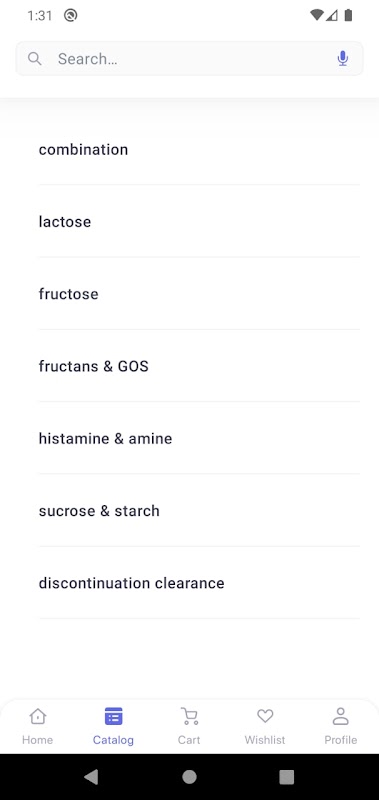Image resolution: width=379 pixels, height=800 pixels.
Task: Tap the Android home circle button
Action: 189,777
